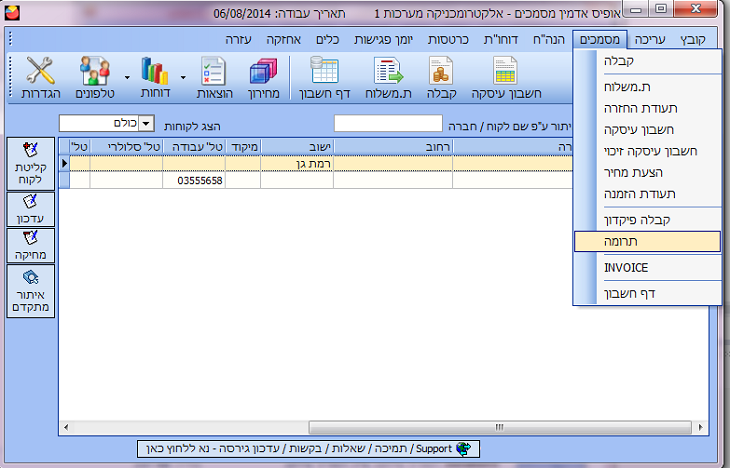Open the דוחות reports chart icon
Image resolution: width=730 pixels, height=468 pixels.
[x=155, y=71]
